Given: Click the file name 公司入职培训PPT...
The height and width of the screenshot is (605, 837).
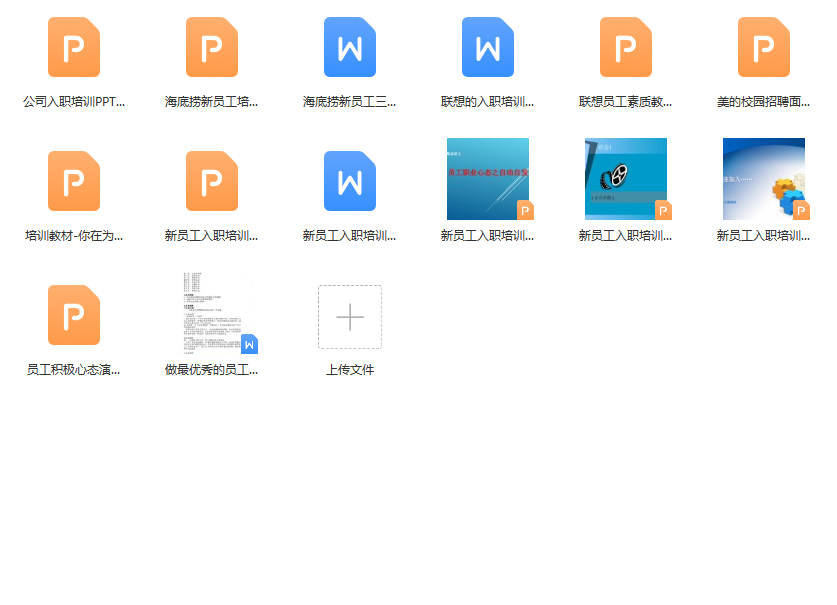Looking at the screenshot, I should click(74, 101).
